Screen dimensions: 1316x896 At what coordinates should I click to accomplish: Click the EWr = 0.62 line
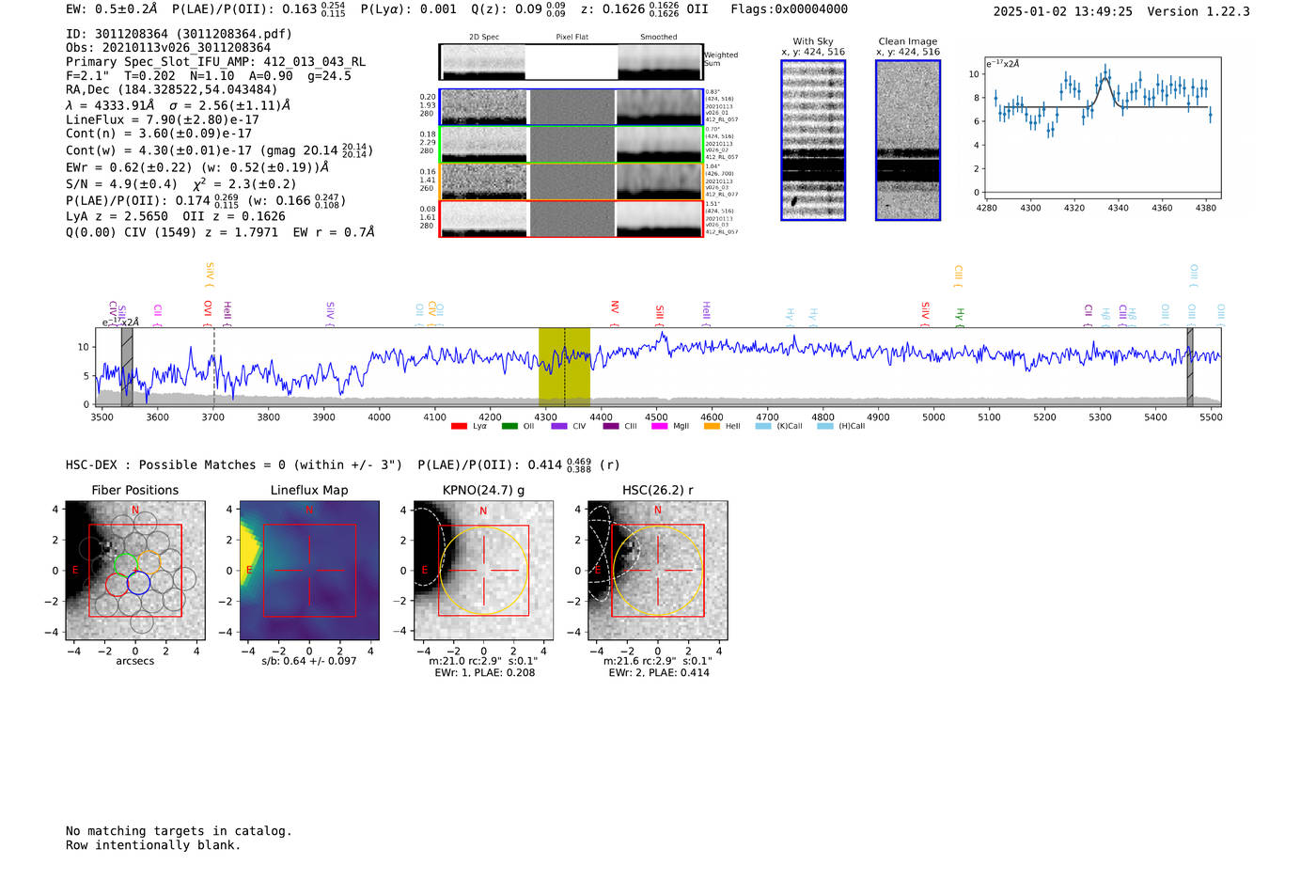tap(197, 167)
